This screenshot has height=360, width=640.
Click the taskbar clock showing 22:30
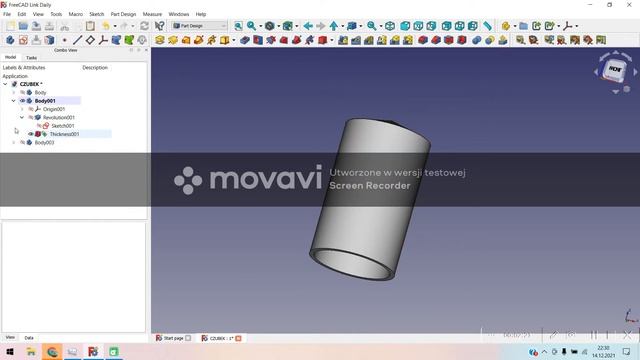603,351
